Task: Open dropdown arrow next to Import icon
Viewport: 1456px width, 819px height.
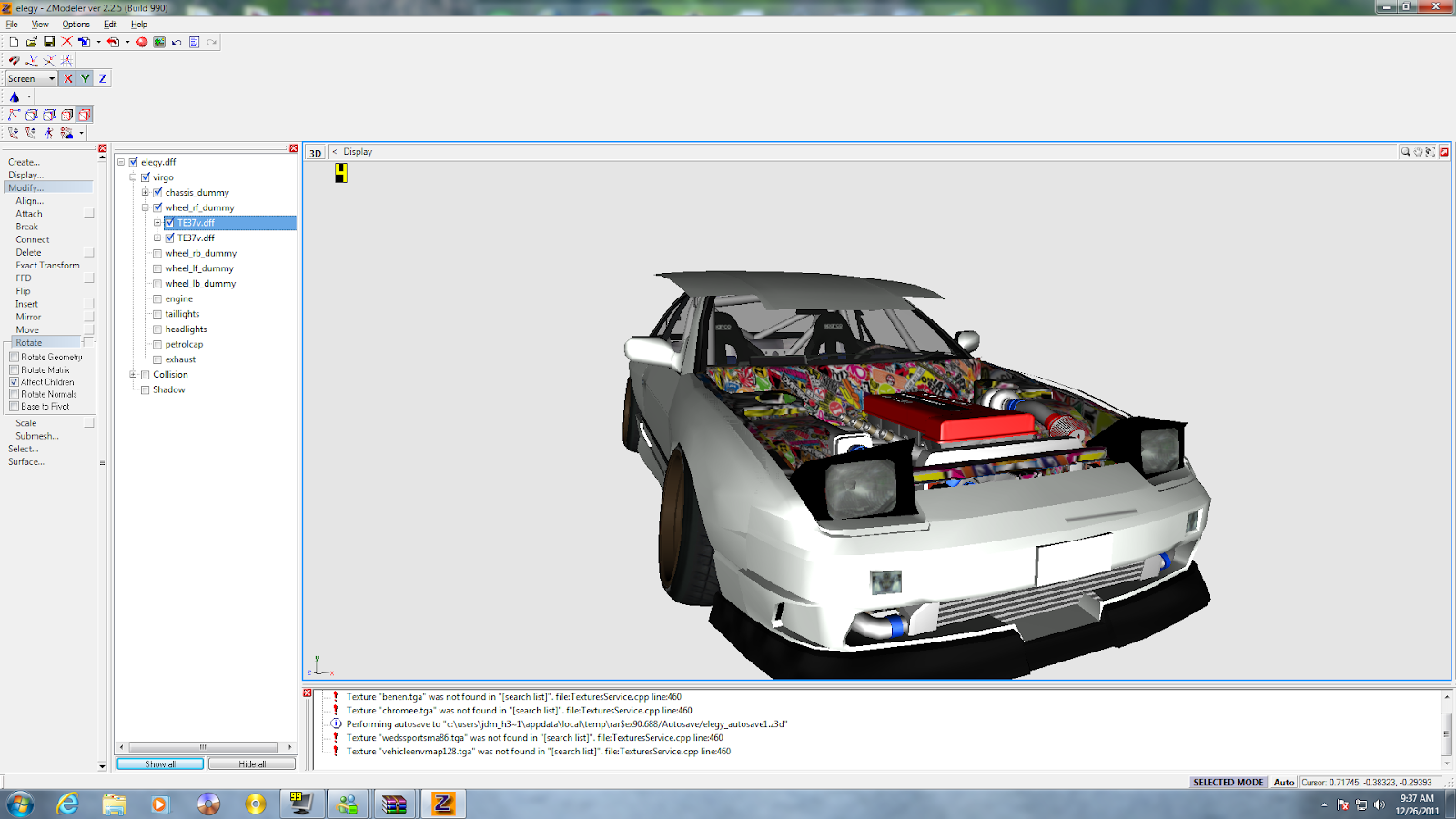Action: [98, 42]
